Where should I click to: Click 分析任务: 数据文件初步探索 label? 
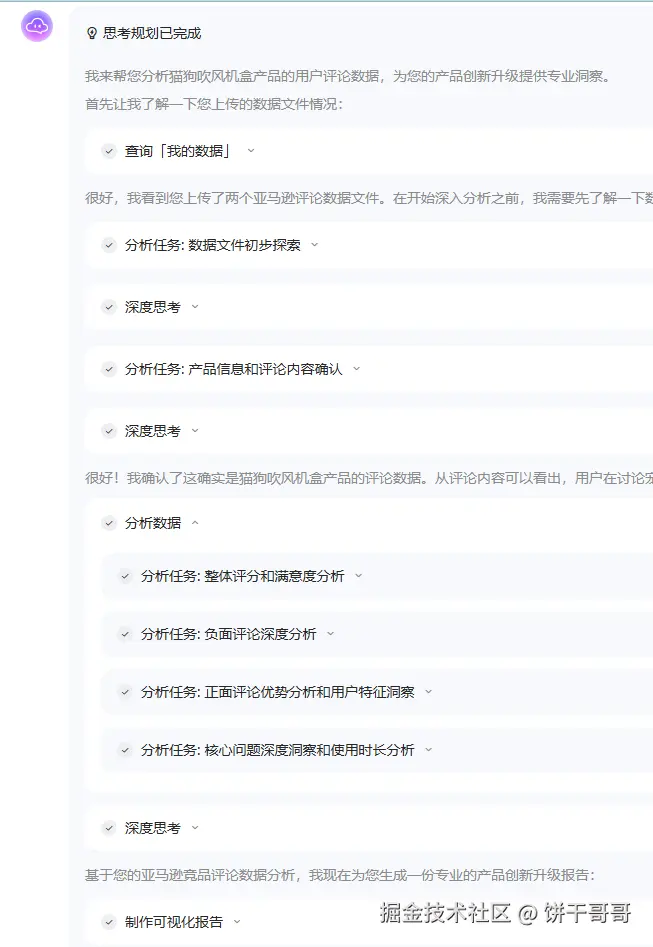pyautogui.click(x=213, y=245)
